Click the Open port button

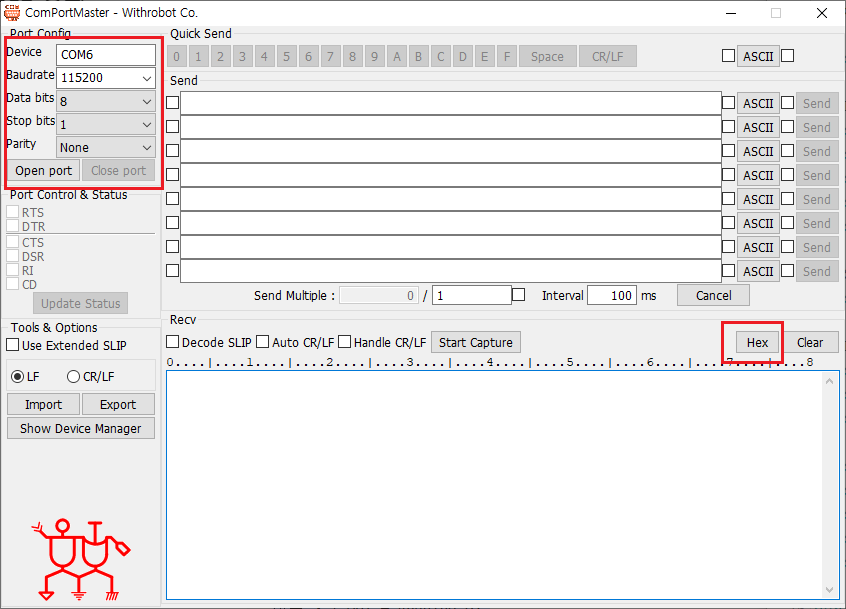[44, 171]
